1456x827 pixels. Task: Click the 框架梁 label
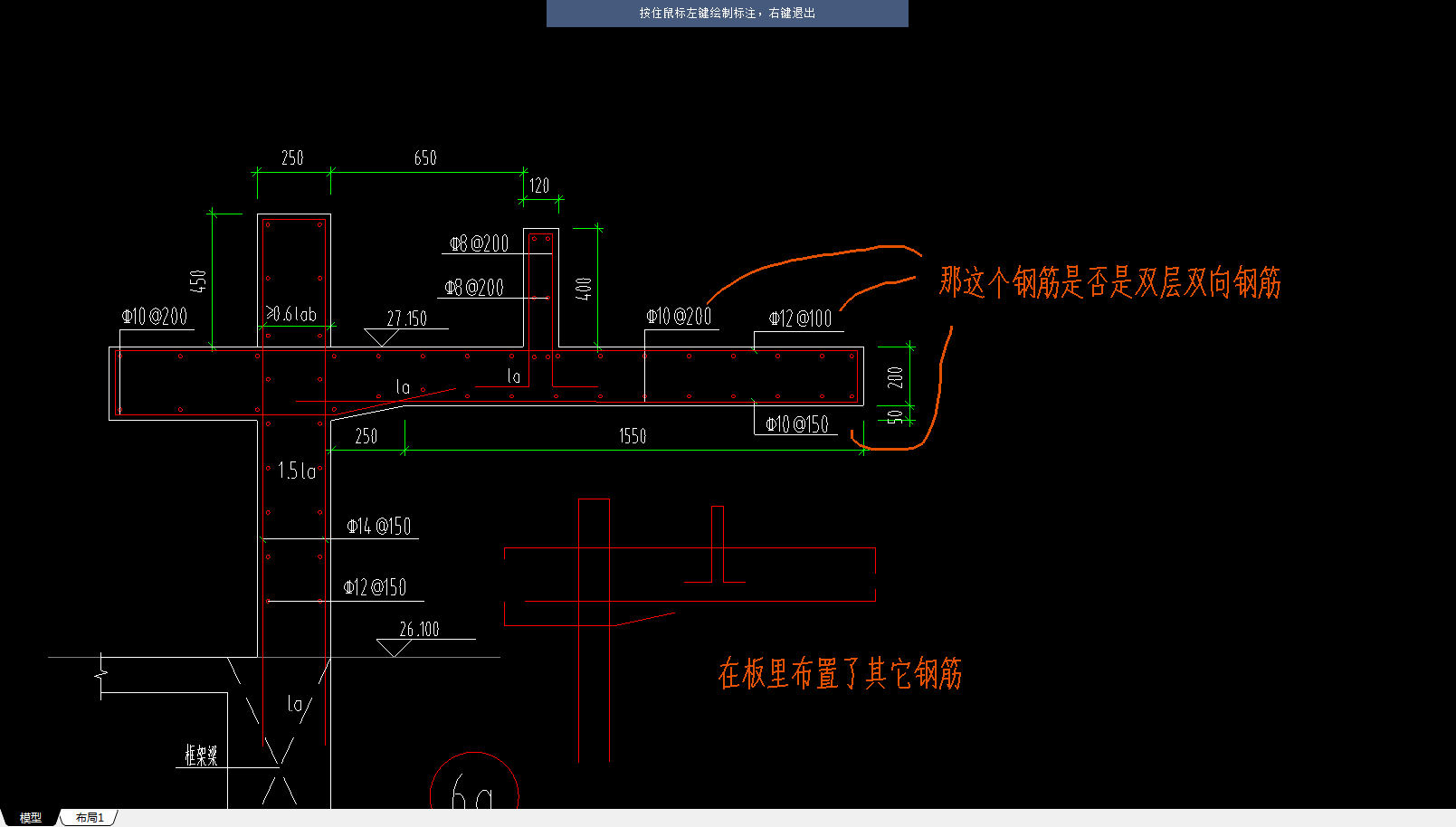tap(201, 756)
